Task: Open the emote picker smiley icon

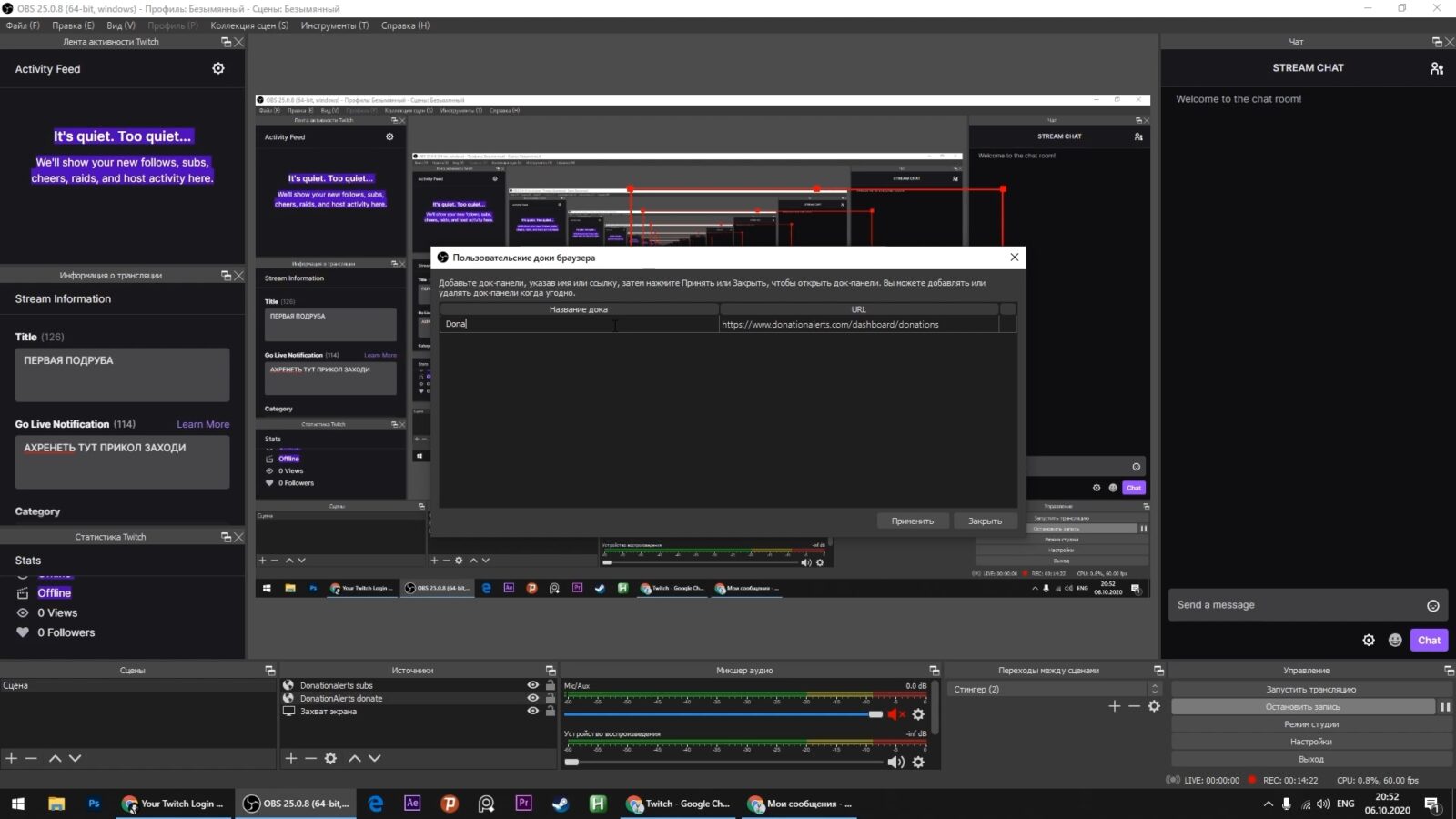Action: coord(1395,641)
